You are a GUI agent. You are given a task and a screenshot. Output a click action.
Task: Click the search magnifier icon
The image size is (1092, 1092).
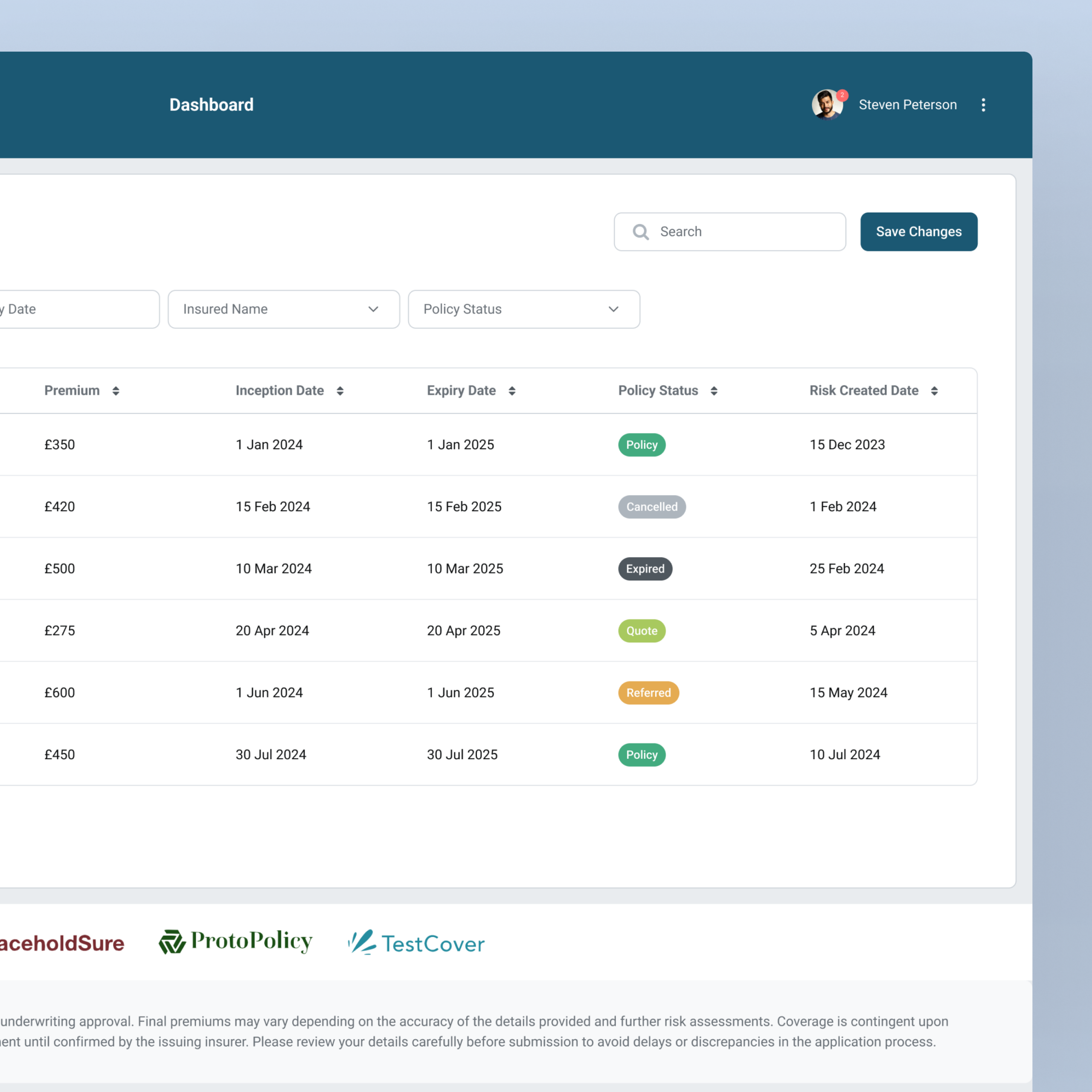click(x=640, y=232)
